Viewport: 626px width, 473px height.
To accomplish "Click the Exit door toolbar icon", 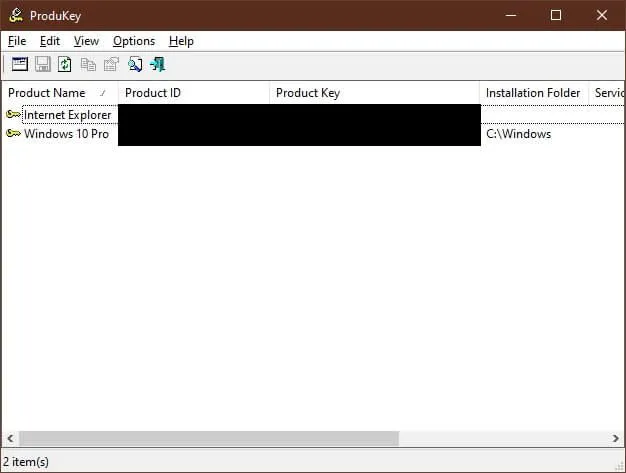I will [158, 64].
